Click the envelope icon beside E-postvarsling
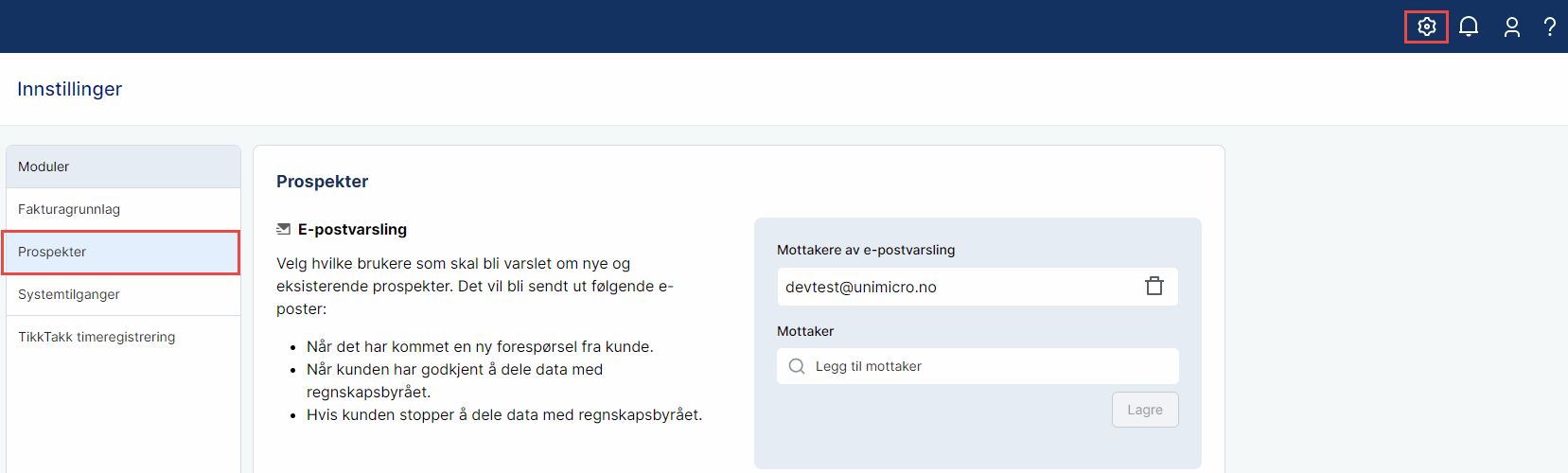Screen dimensions: 1568x473 click(x=283, y=229)
